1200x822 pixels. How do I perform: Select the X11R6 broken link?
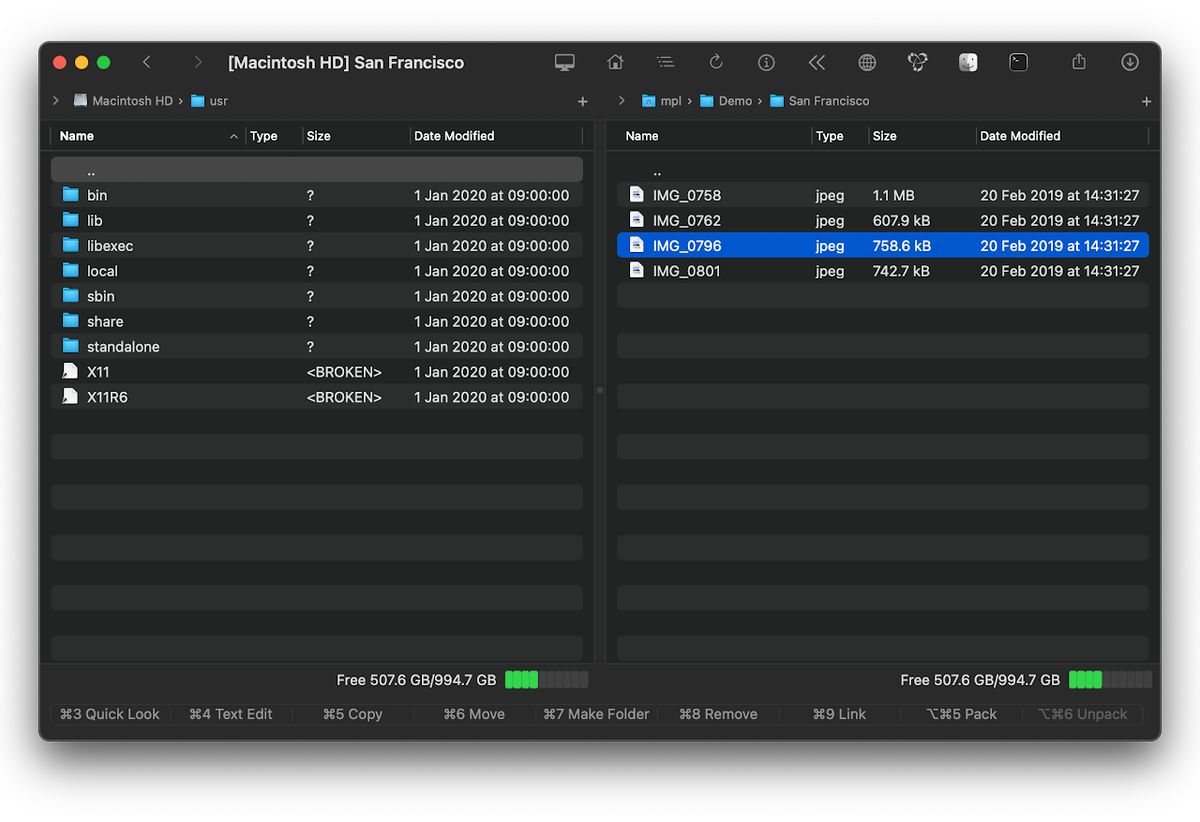coord(317,397)
